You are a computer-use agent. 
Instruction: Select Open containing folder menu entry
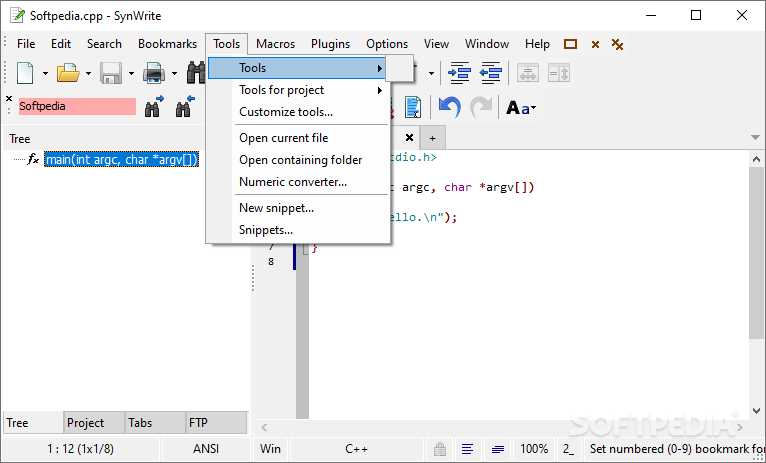299,160
